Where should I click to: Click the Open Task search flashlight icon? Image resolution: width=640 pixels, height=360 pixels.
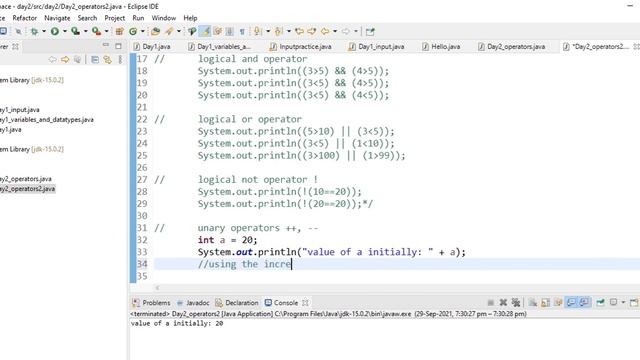coord(169,31)
